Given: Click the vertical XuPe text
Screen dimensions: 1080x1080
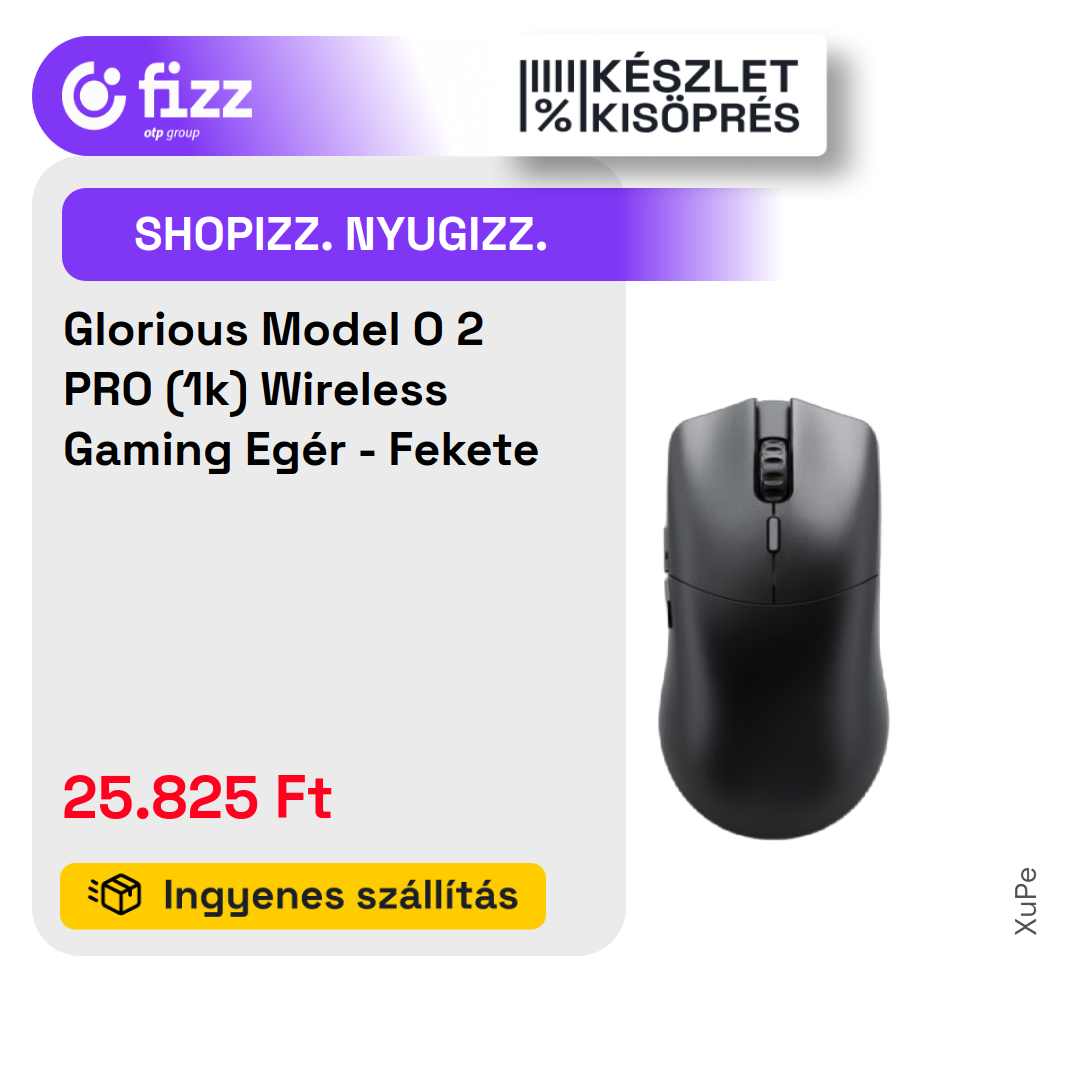Looking at the screenshot, I should tap(1026, 901).
